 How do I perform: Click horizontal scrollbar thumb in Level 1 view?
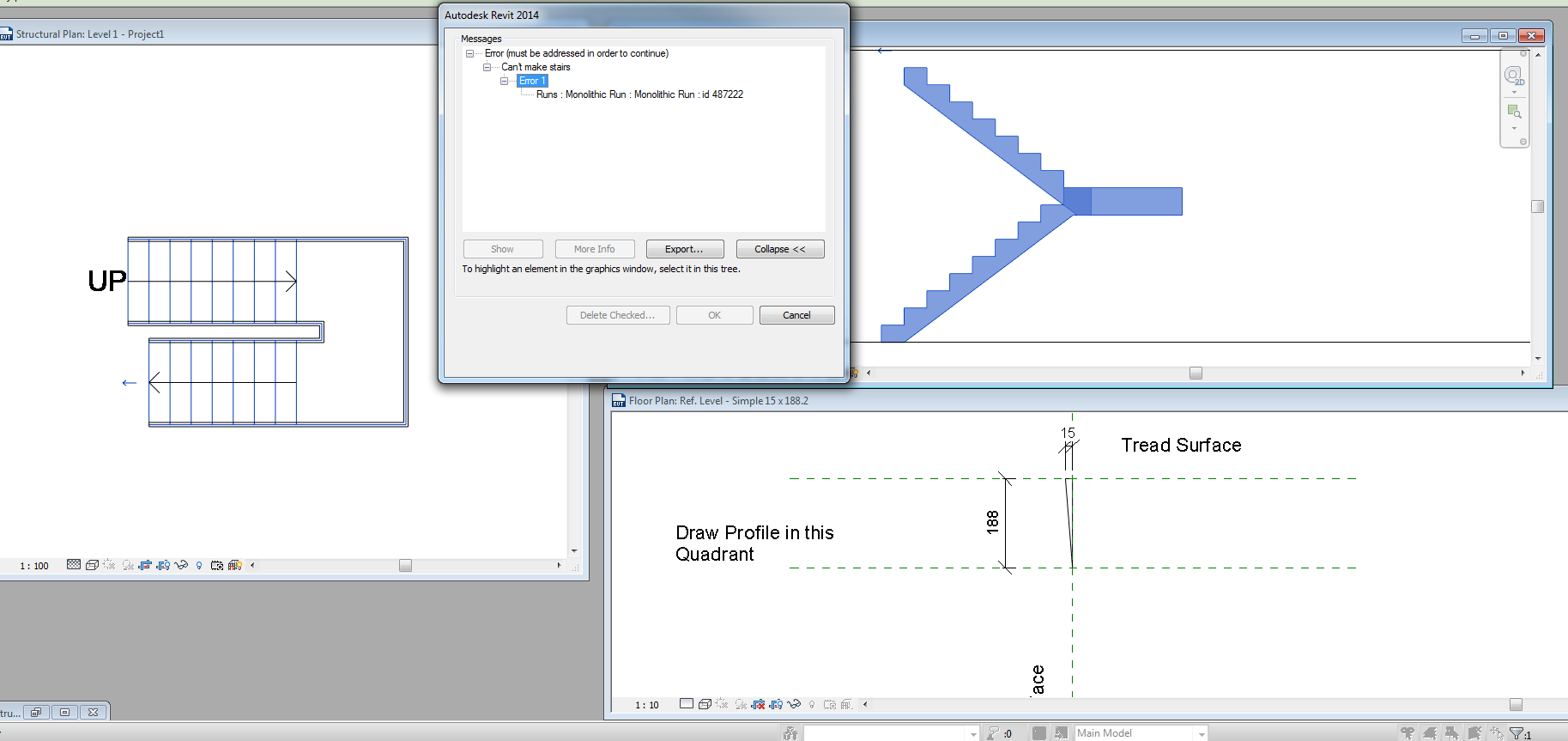[406, 565]
